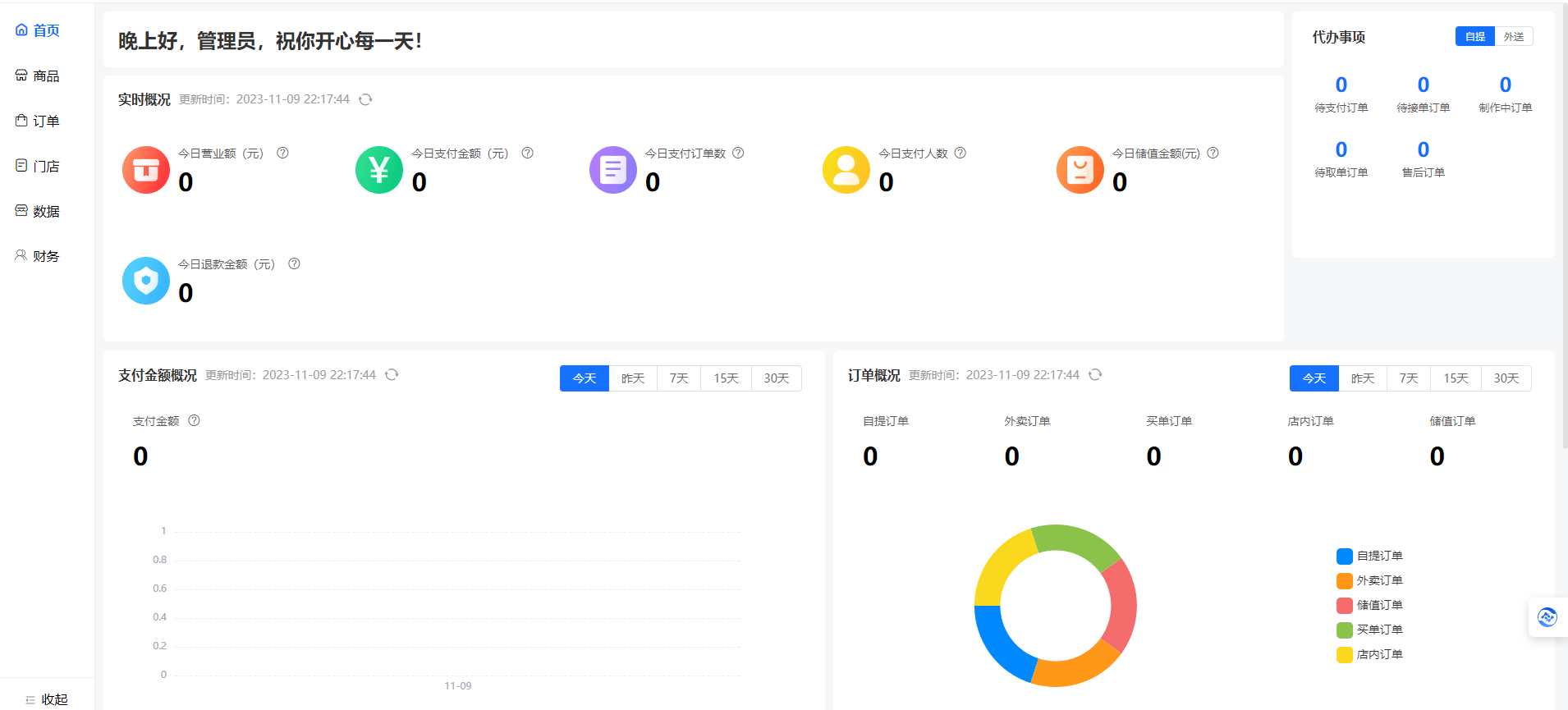Select 15天 in 支付金额概况
The width and height of the screenshot is (1568, 710).
726,378
